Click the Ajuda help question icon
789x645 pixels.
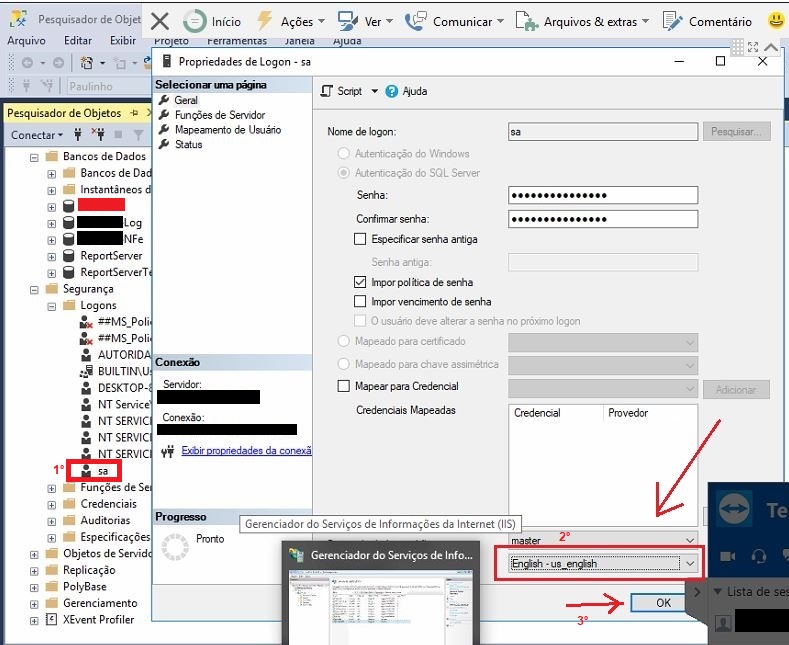pyautogui.click(x=391, y=91)
